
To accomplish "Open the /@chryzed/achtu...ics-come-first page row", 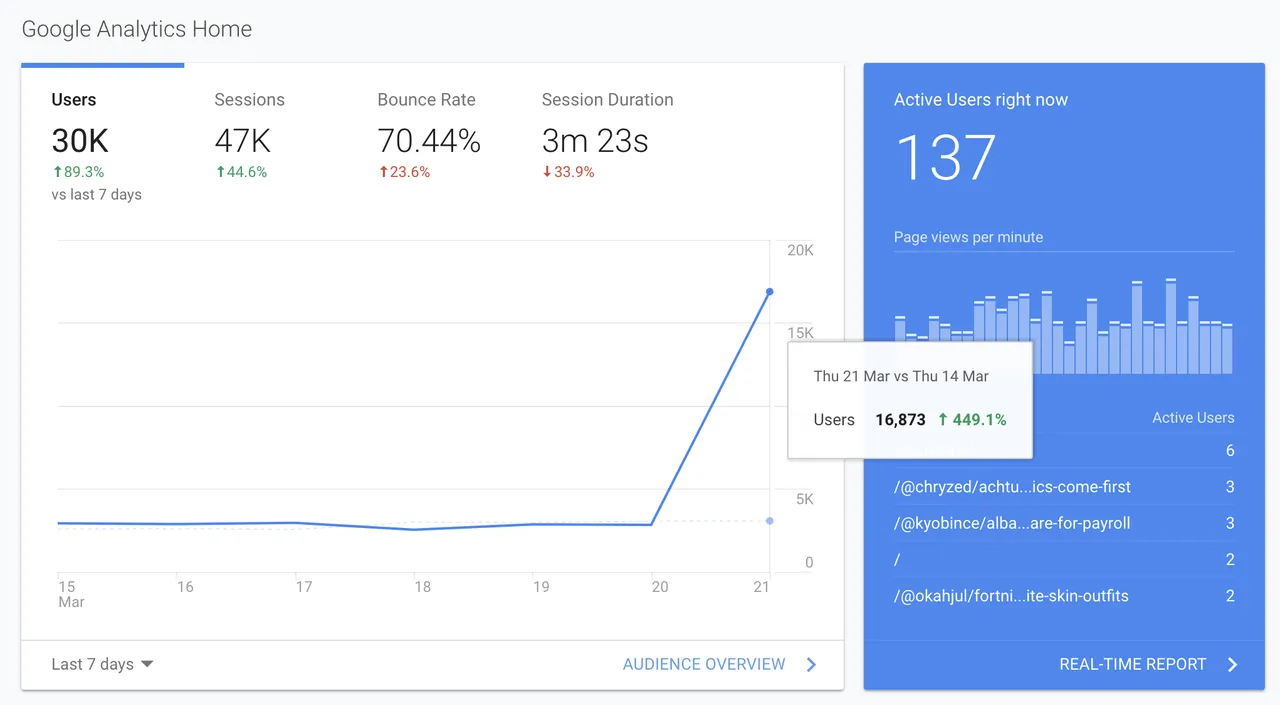I will [1064, 487].
